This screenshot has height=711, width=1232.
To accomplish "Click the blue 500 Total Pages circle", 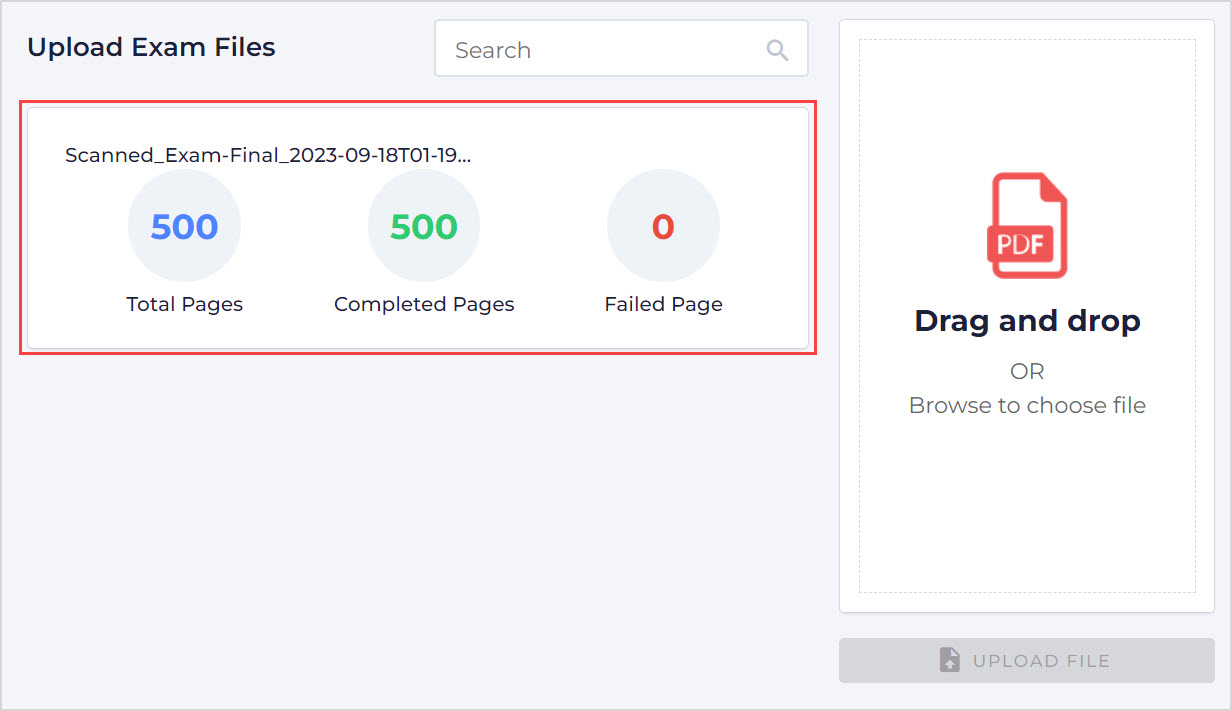I will pos(184,226).
